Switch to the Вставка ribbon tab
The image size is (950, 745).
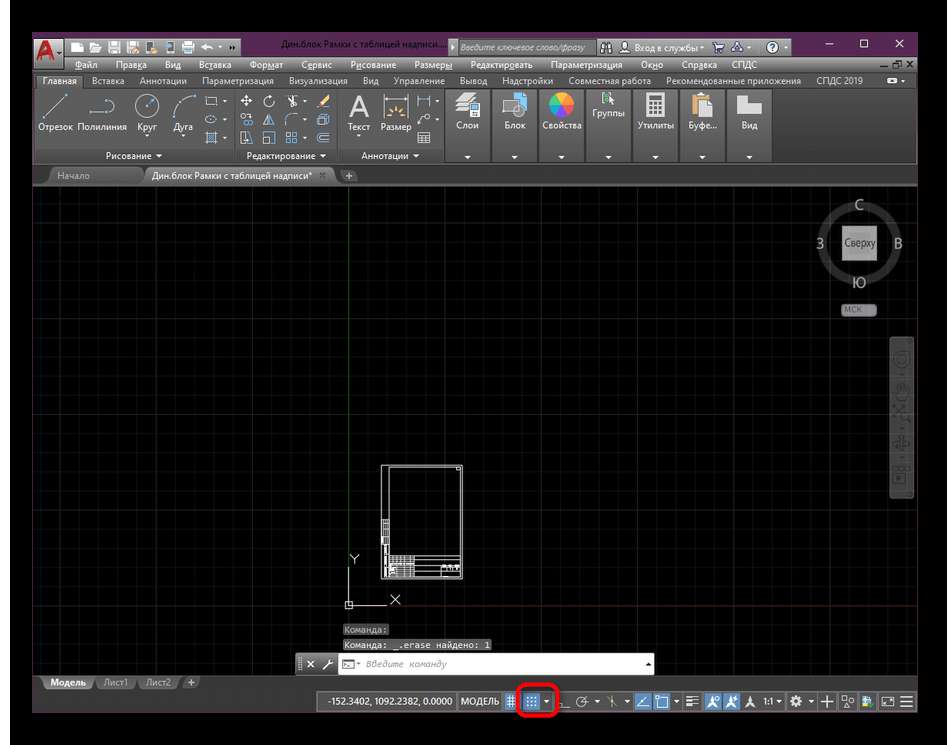tap(108, 81)
